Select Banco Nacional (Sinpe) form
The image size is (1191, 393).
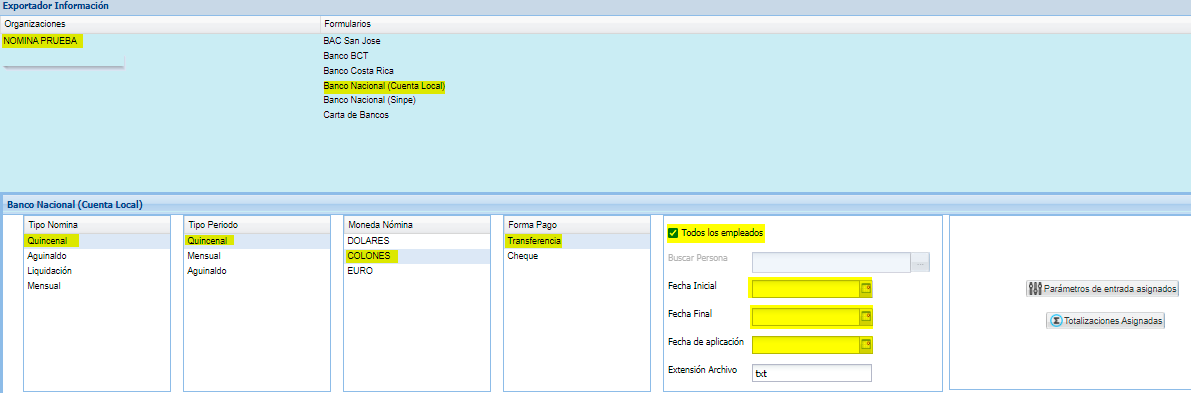(x=370, y=100)
